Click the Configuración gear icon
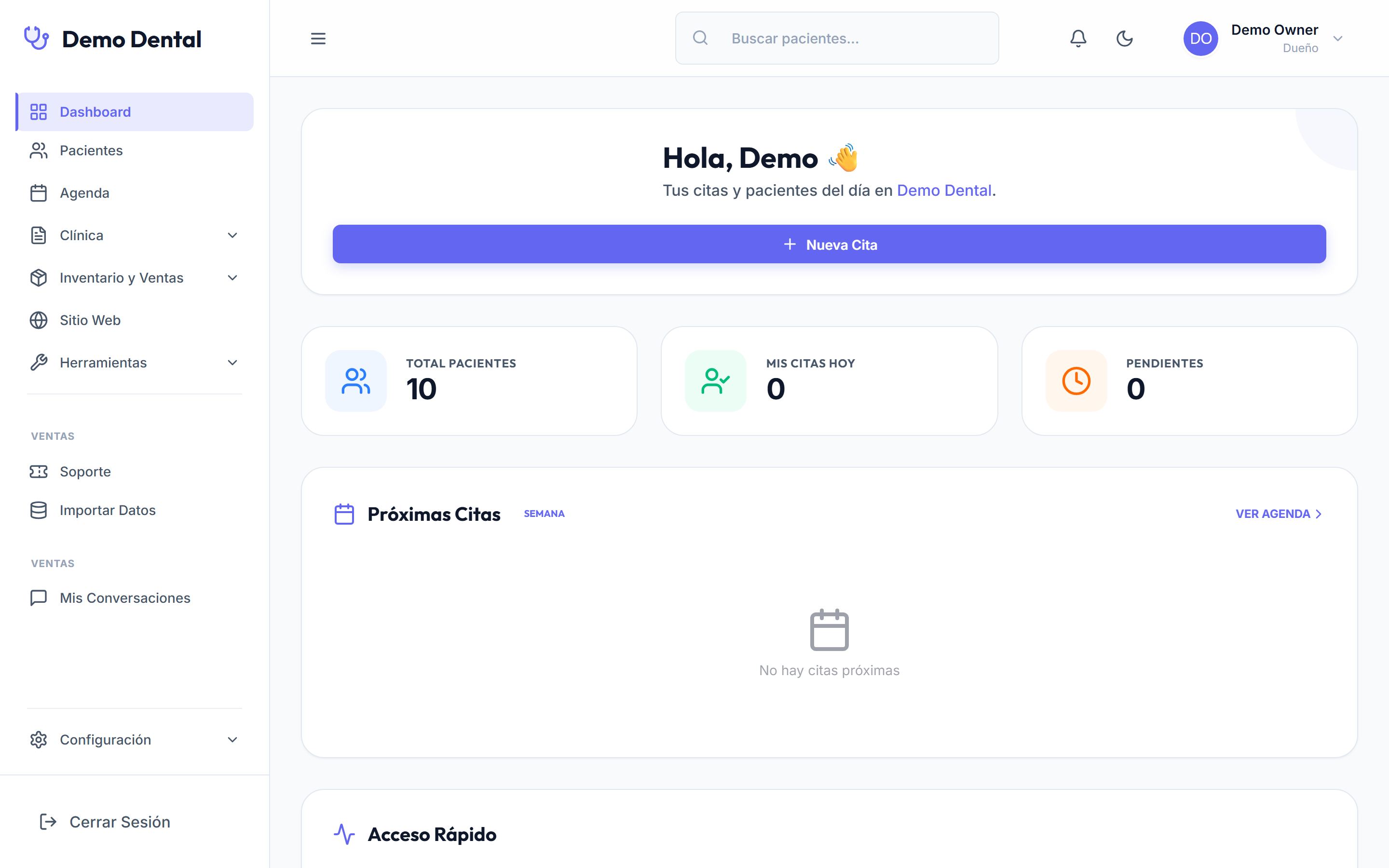The image size is (1389, 868). click(x=39, y=740)
